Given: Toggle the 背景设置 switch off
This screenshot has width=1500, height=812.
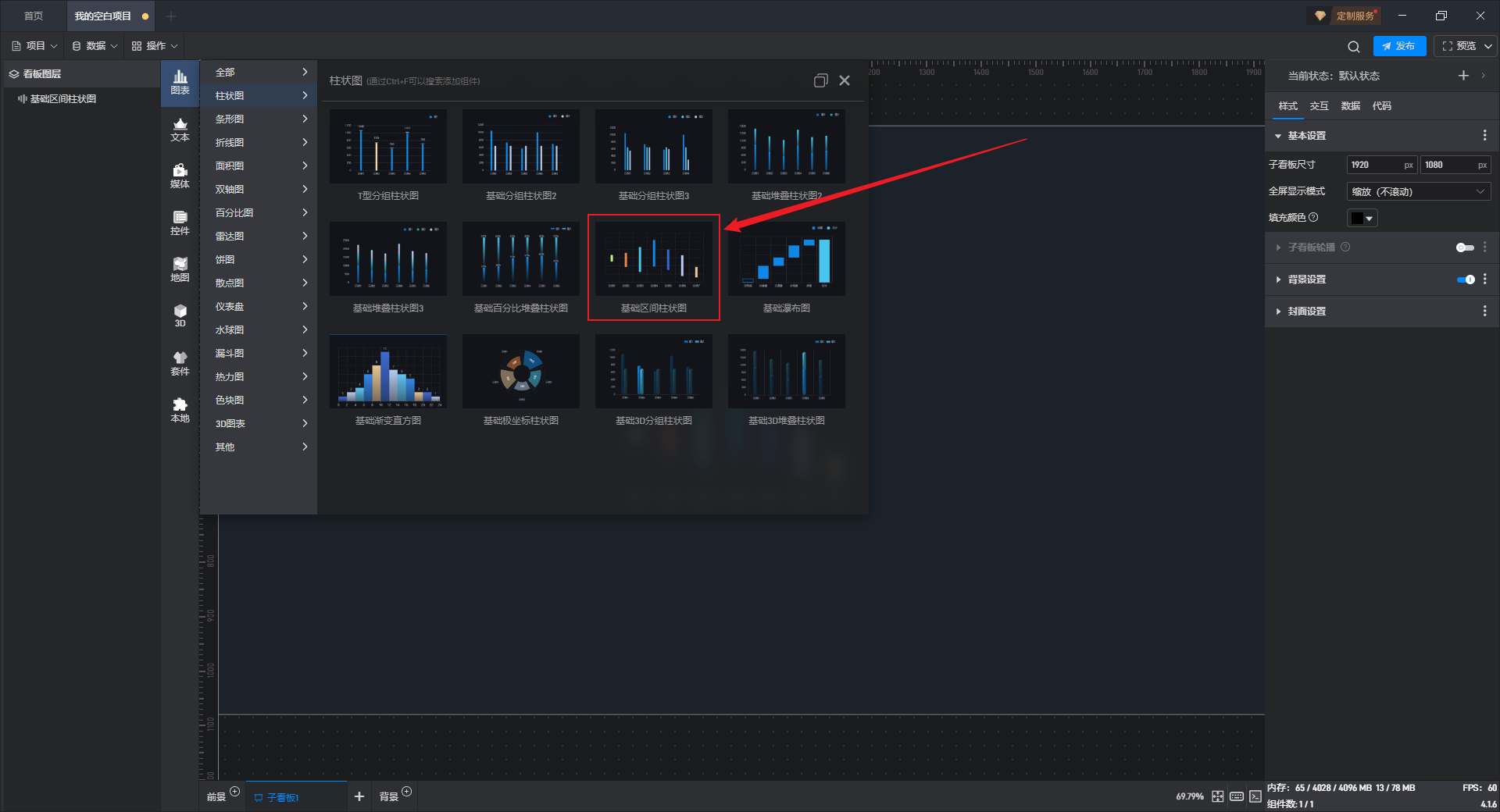Looking at the screenshot, I should coord(1465,280).
